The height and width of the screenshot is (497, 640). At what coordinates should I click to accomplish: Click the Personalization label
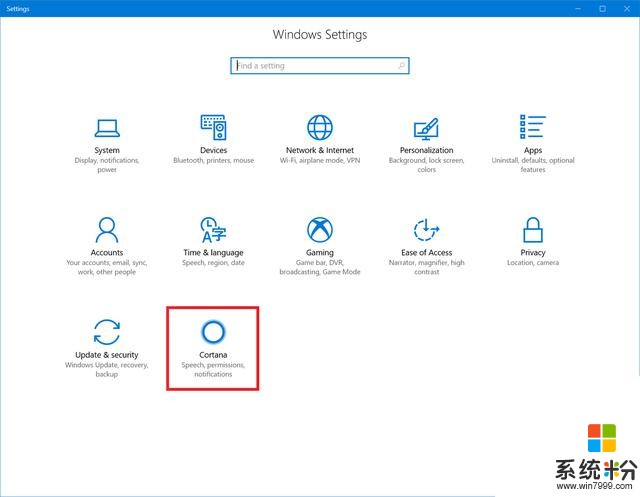click(427, 150)
